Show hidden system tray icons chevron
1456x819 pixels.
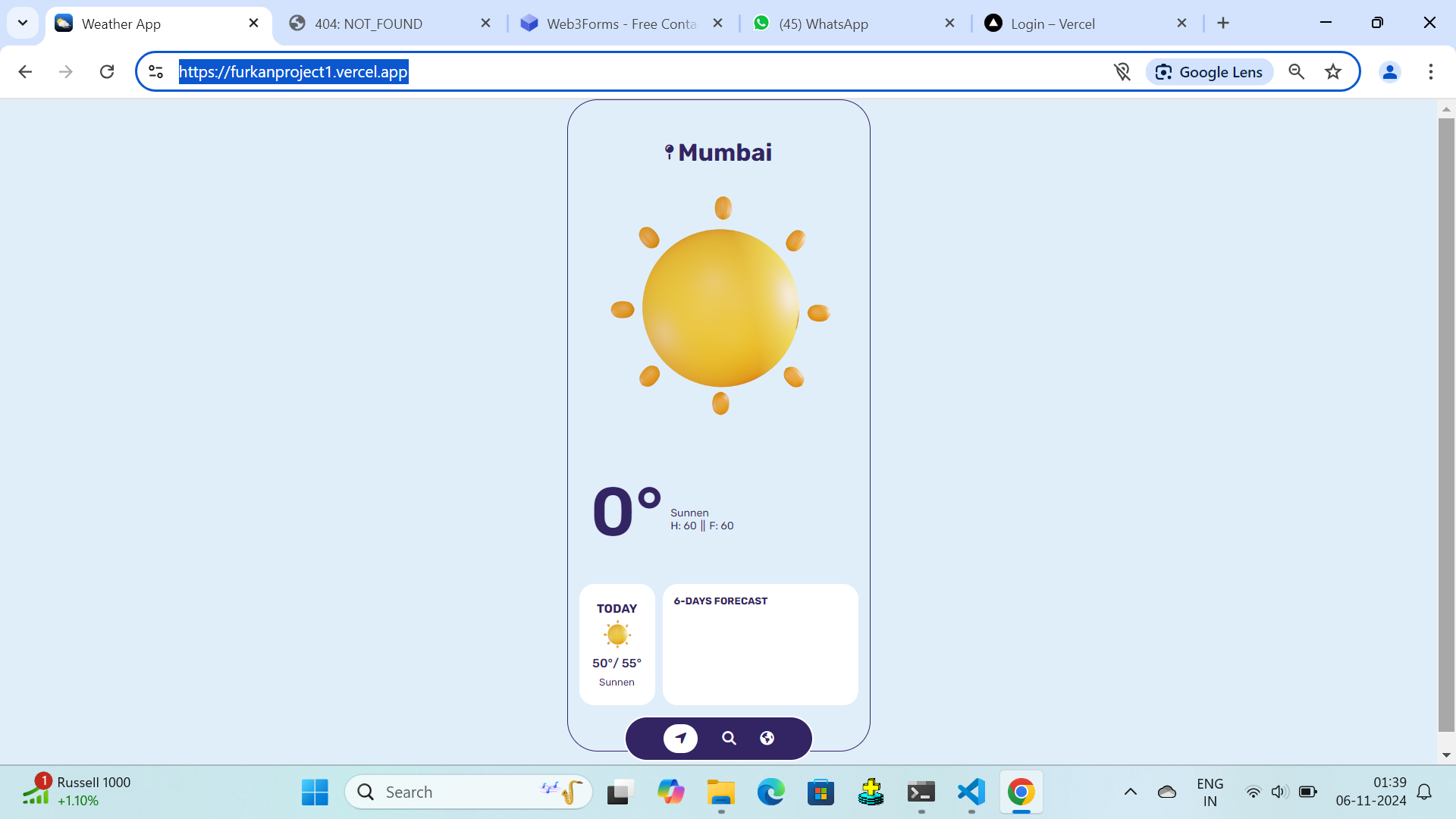1130,792
